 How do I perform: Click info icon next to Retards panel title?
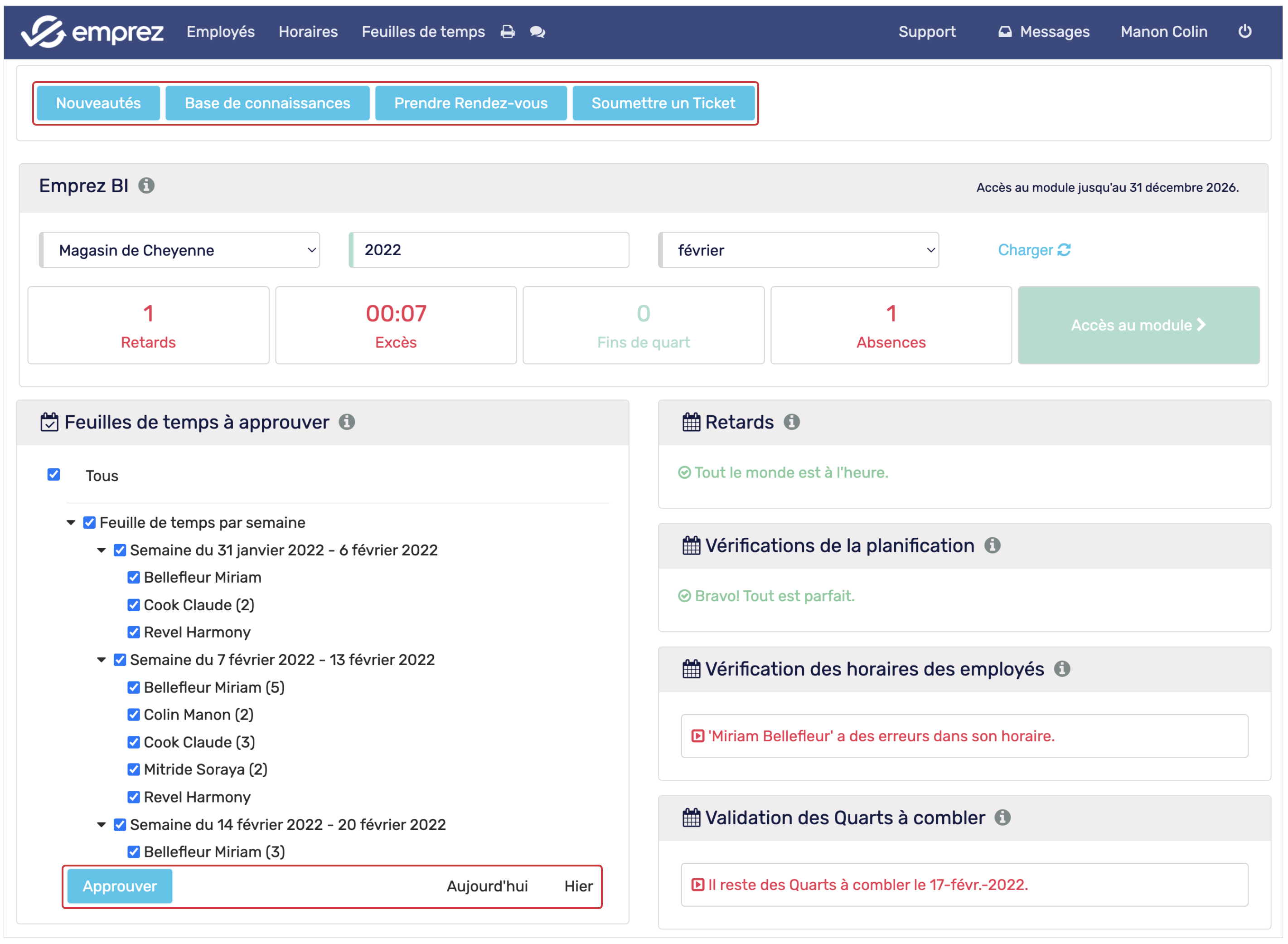tap(791, 422)
